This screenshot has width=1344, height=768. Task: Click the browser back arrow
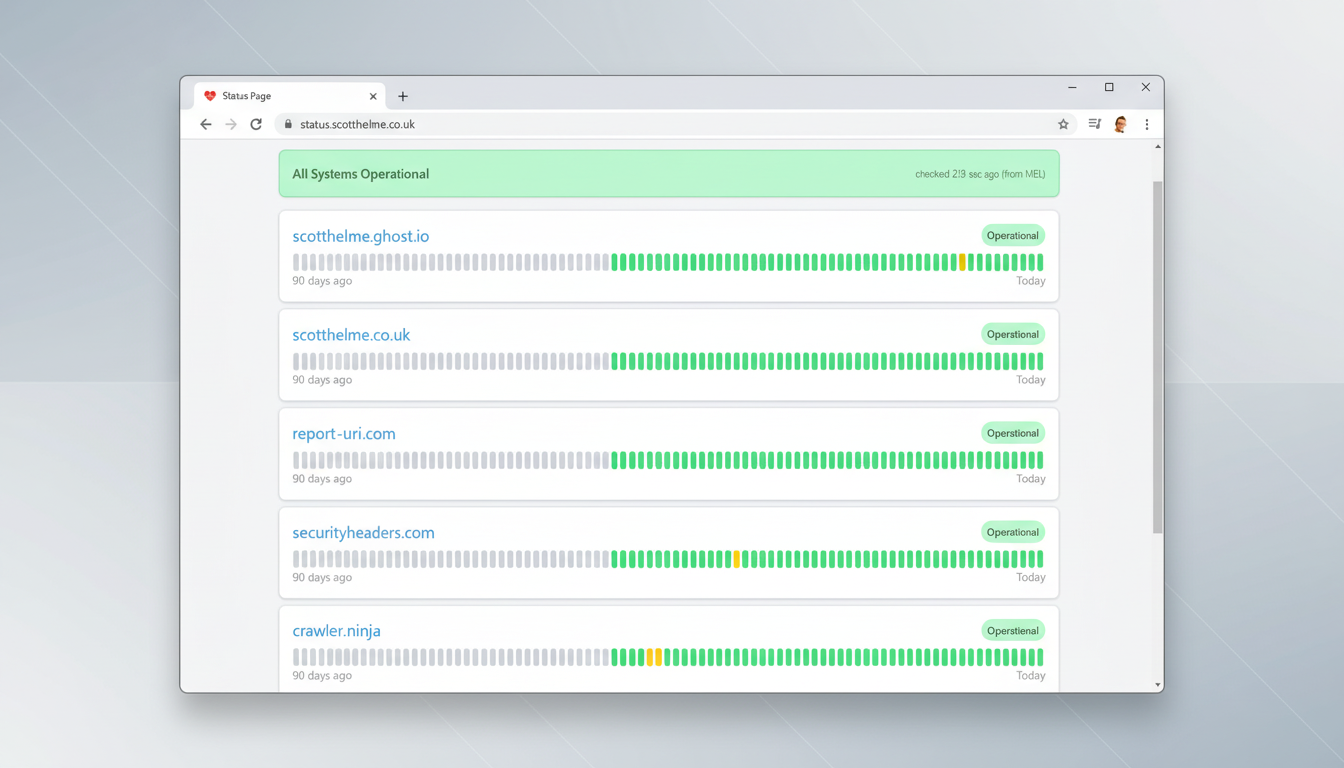pos(206,125)
